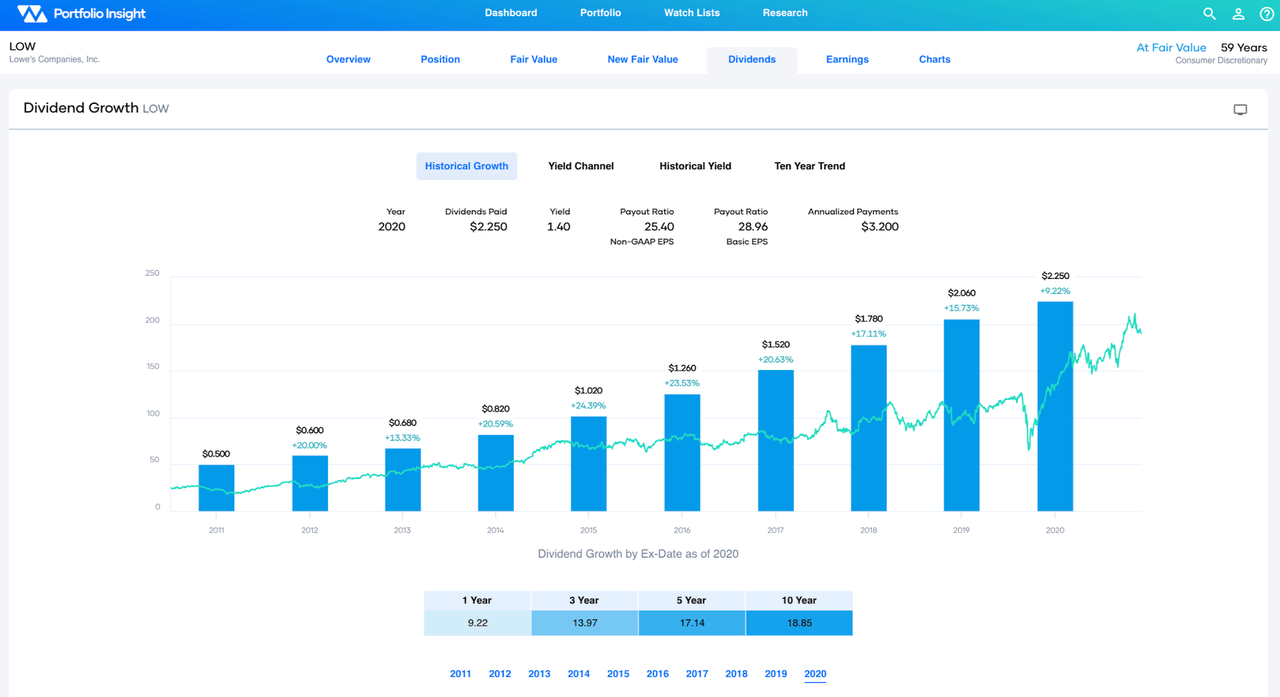1280x697 pixels.
Task: Switch to the Yield Channel view
Action: (581, 165)
